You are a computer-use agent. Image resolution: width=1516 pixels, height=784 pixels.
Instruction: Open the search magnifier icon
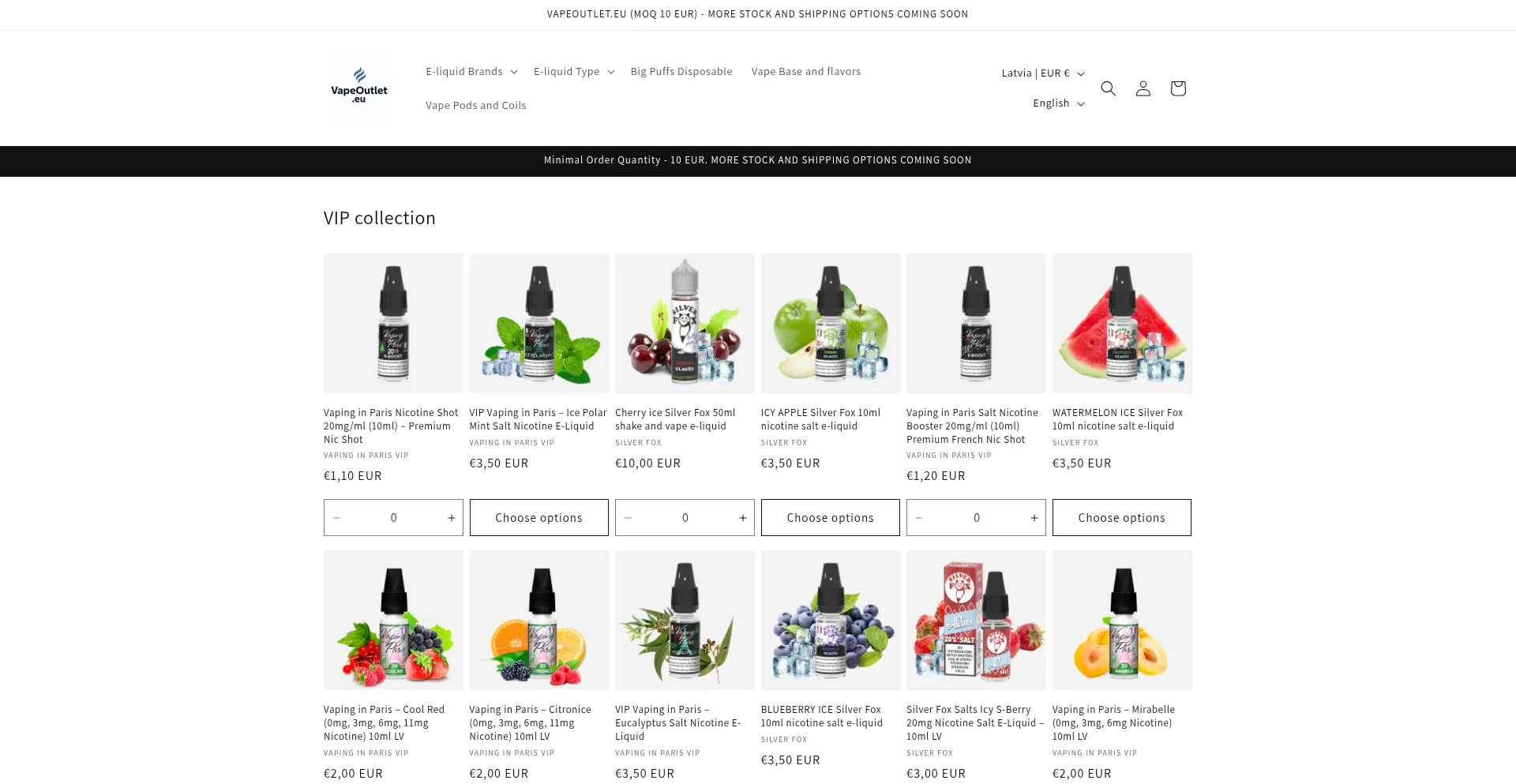click(x=1108, y=88)
